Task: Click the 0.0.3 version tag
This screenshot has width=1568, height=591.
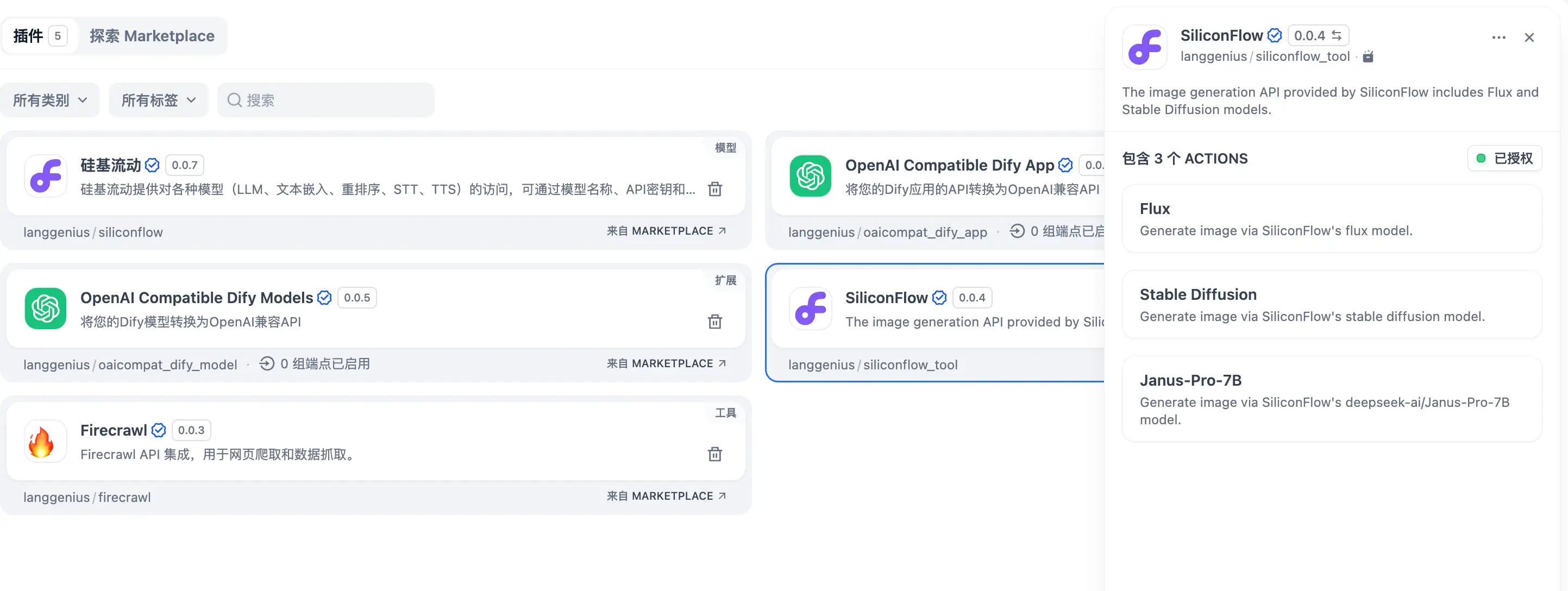Action: [x=191, y=430]
